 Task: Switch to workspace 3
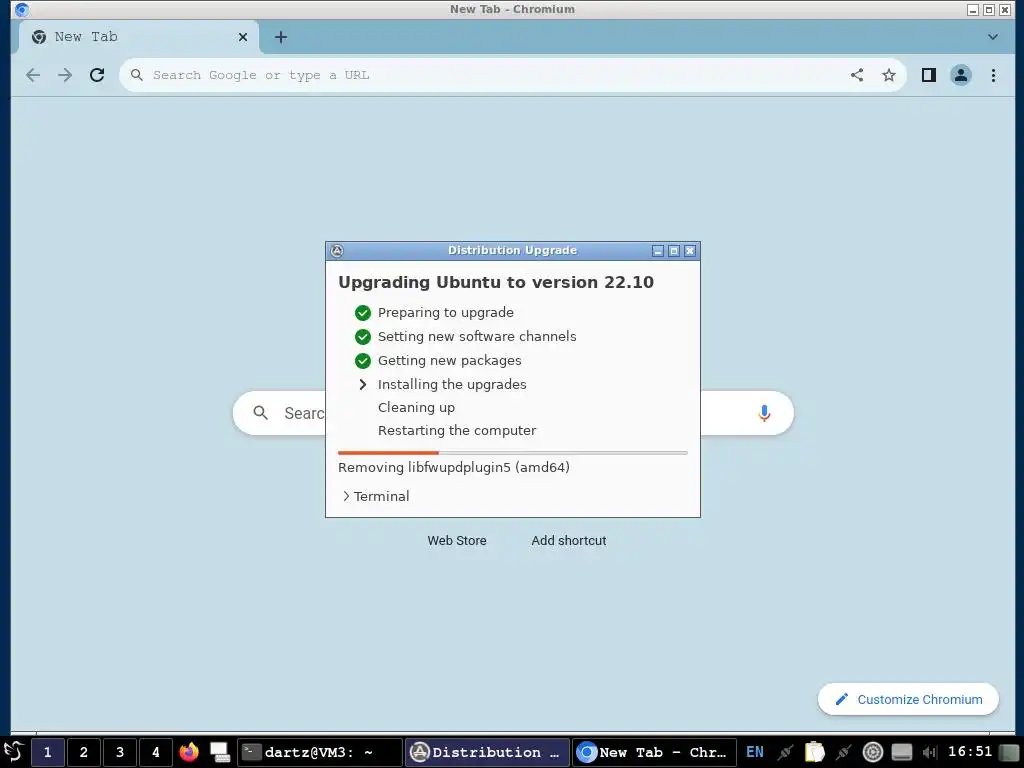coord(120,752)
